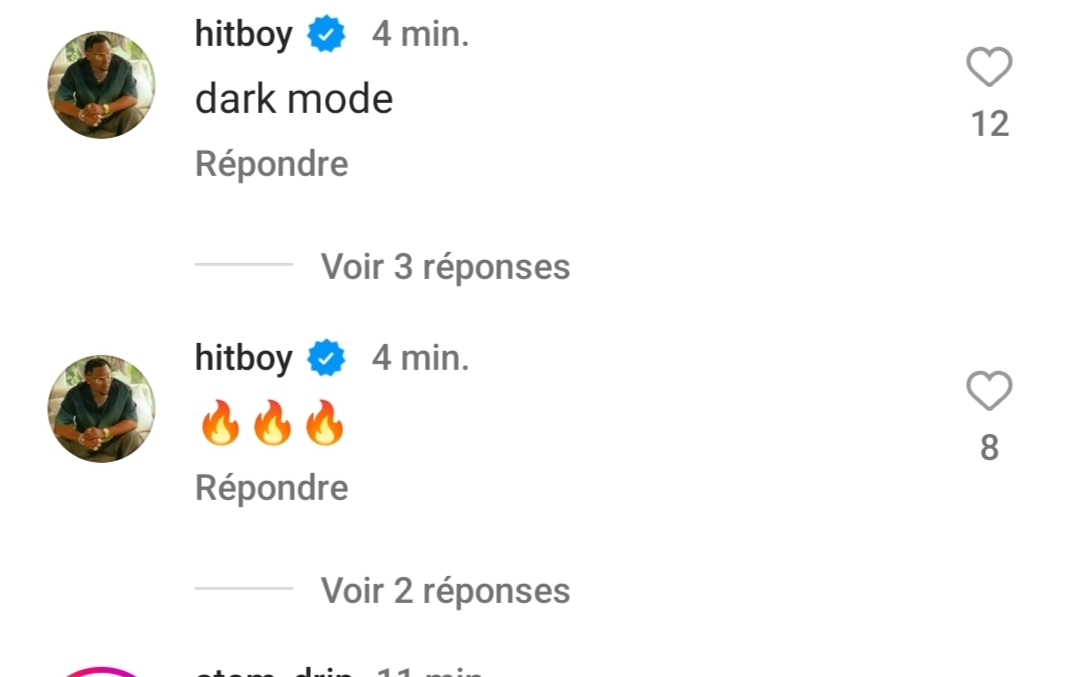Tap the "dark mode" comment text

pyautogui.click(x=294, y=99)
